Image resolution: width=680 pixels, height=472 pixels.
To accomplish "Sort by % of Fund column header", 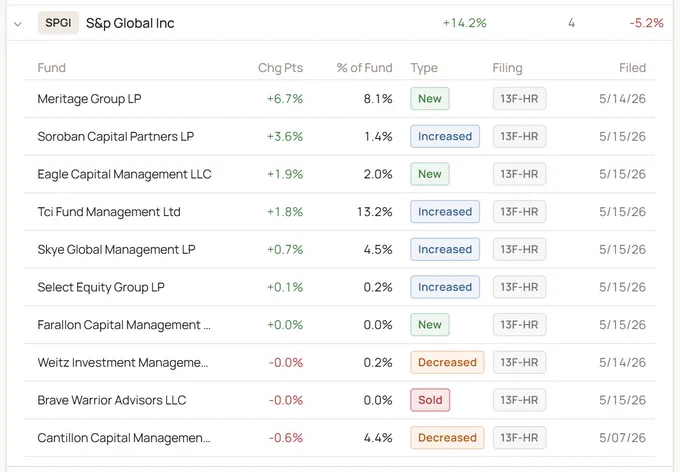I will pyautogui.click(x=364, y=68).
